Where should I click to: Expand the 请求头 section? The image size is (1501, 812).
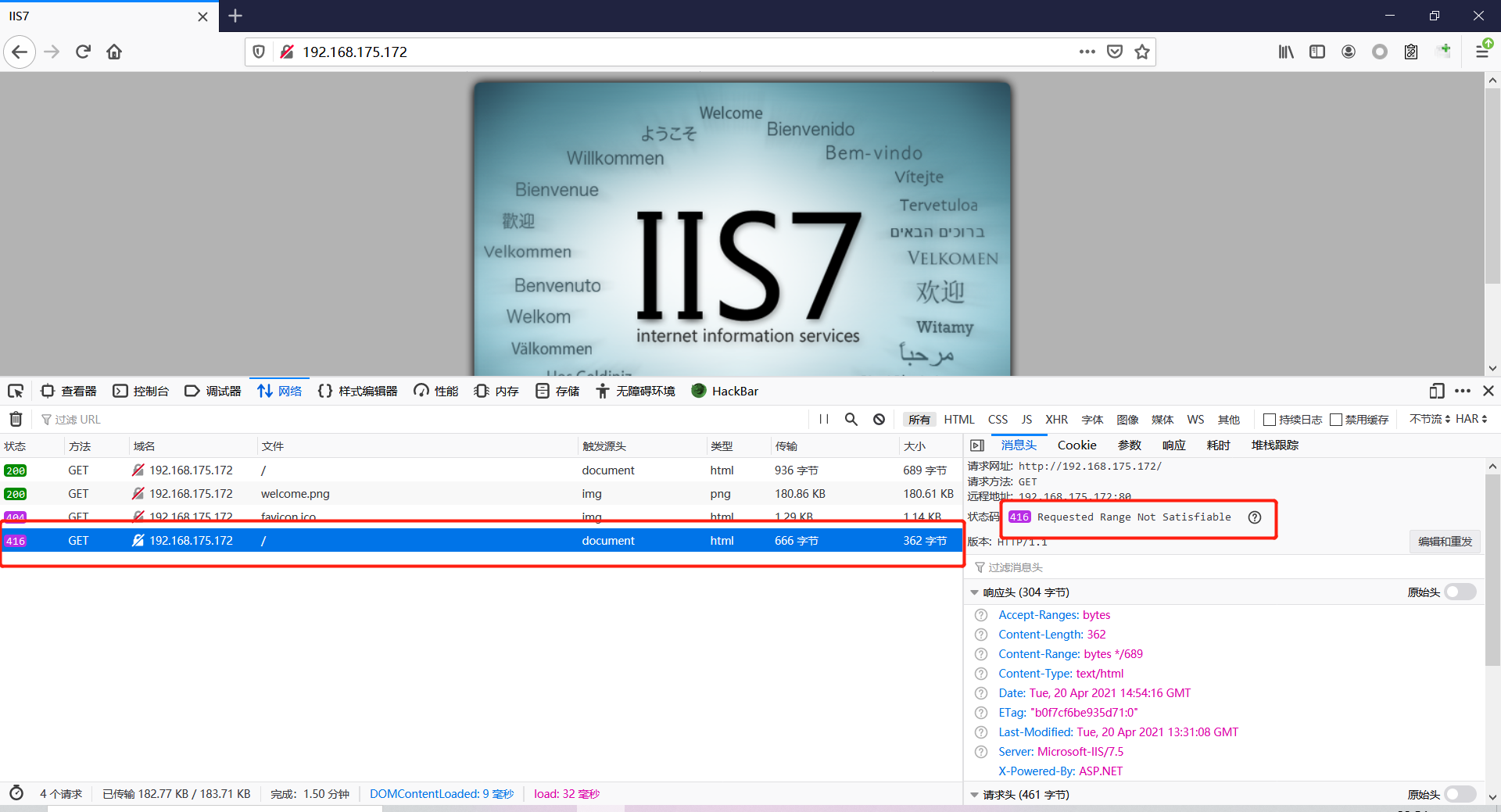coord(974,795)
